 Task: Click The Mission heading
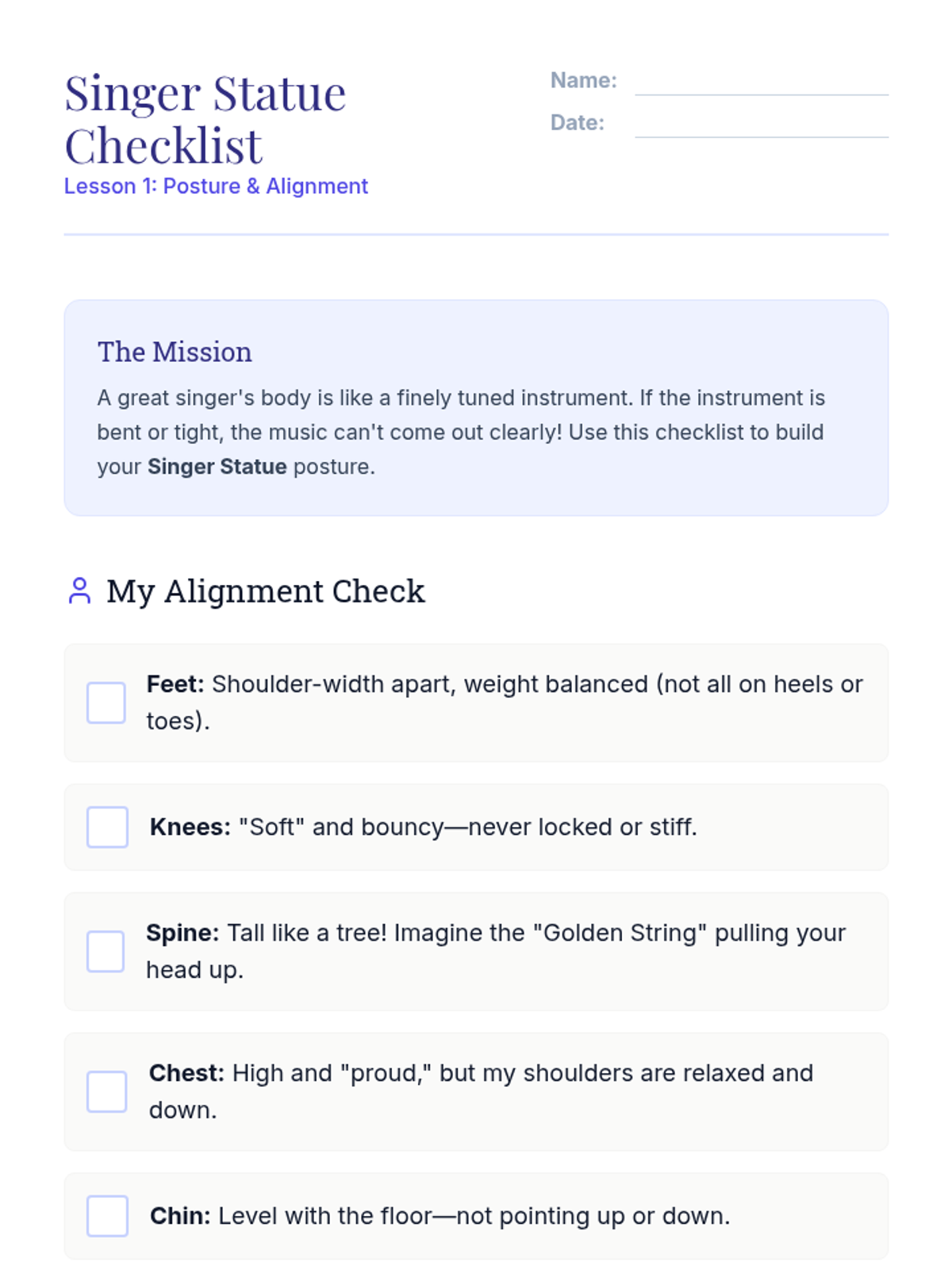175,352
